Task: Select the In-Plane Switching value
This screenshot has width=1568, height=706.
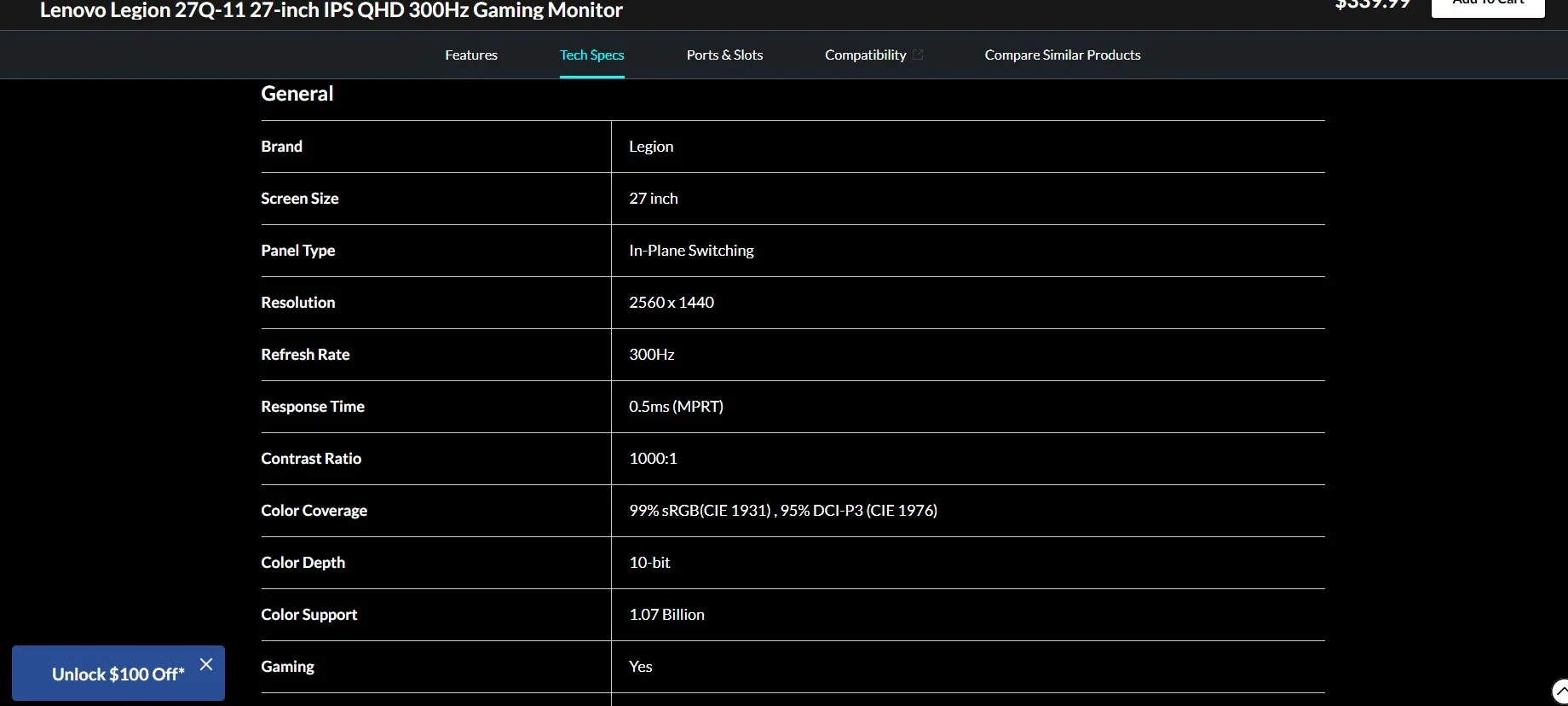Action: tap(691, 251)
